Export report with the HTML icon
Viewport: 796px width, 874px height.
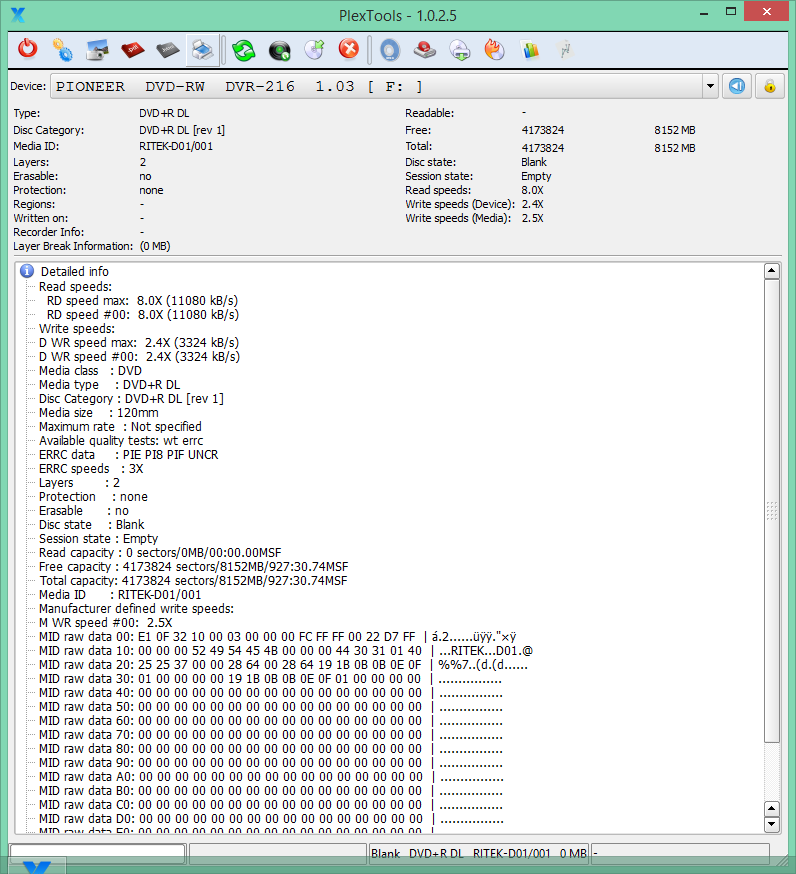(167, 50)
